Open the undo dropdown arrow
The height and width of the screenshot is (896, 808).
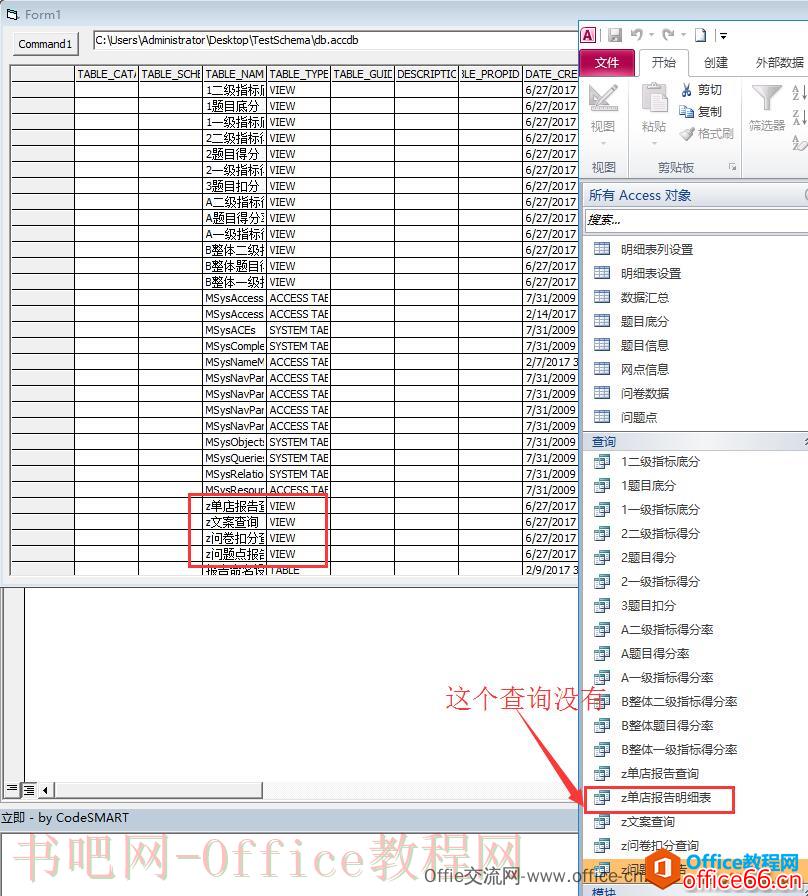coord(651,36)
